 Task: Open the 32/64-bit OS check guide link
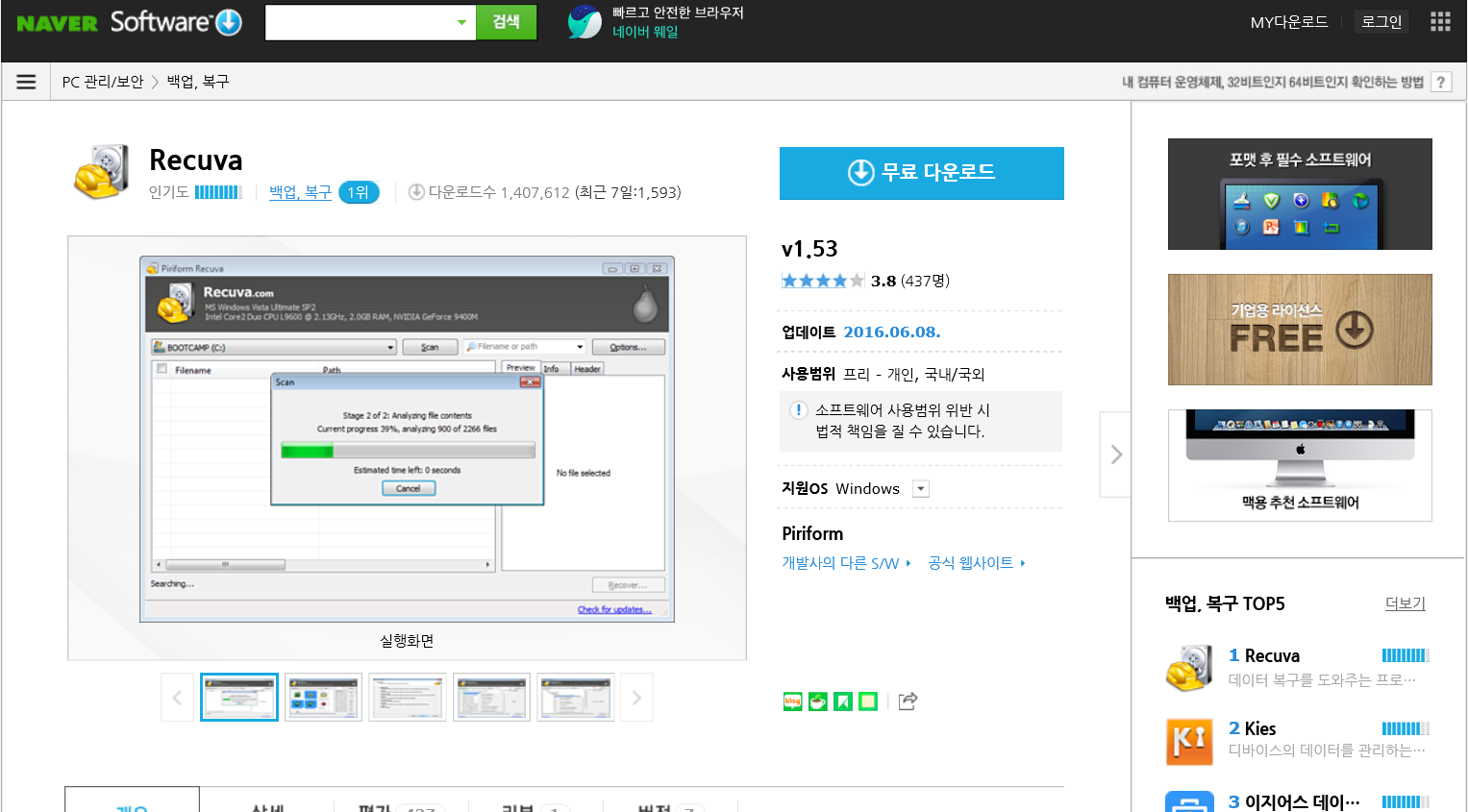[x=1273, y=83]
